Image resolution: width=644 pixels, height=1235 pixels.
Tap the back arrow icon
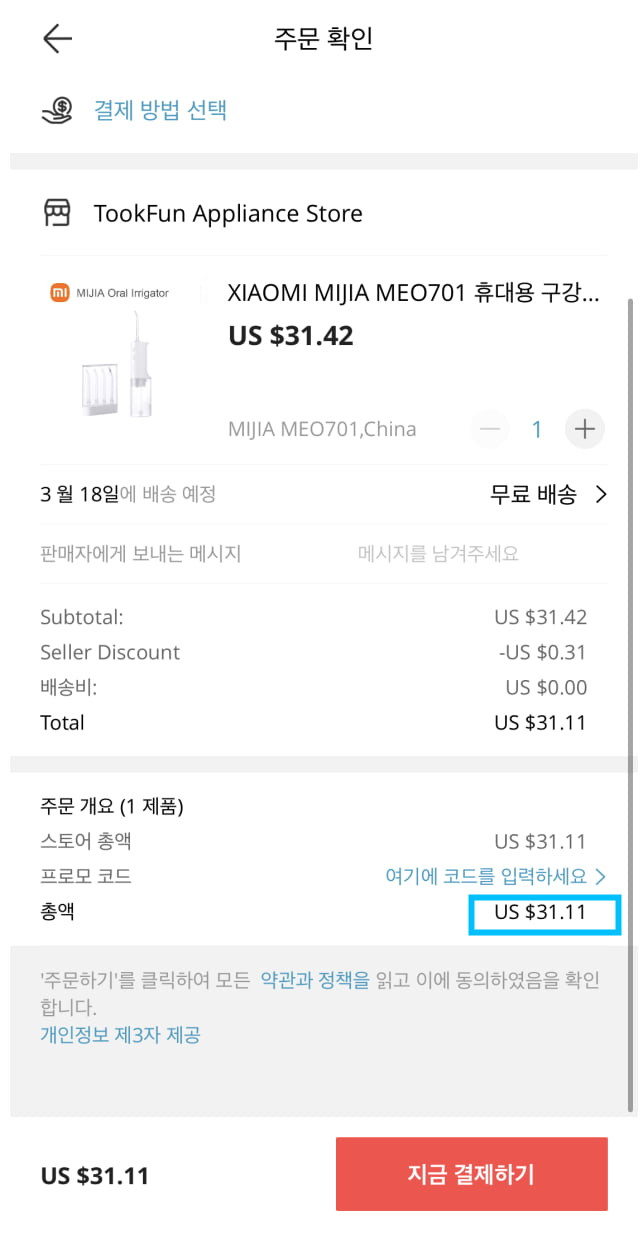coord(57,39)
